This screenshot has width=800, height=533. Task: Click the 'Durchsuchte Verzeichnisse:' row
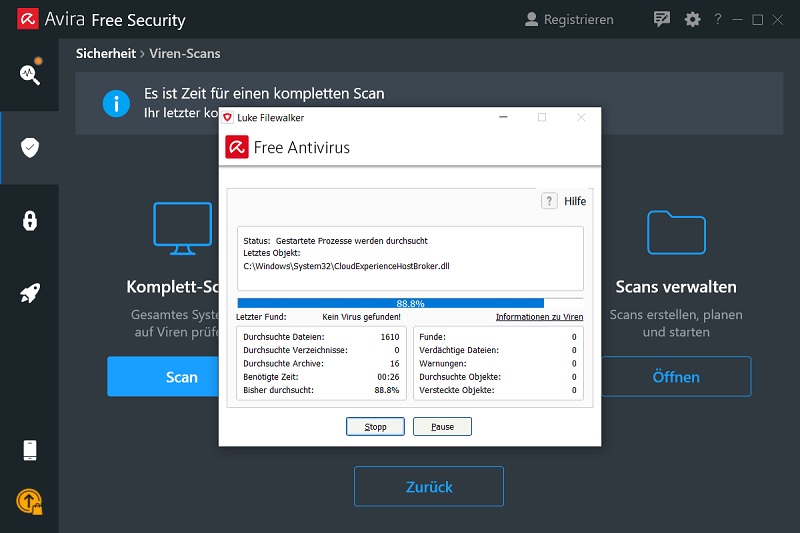[x=321, y=350]
